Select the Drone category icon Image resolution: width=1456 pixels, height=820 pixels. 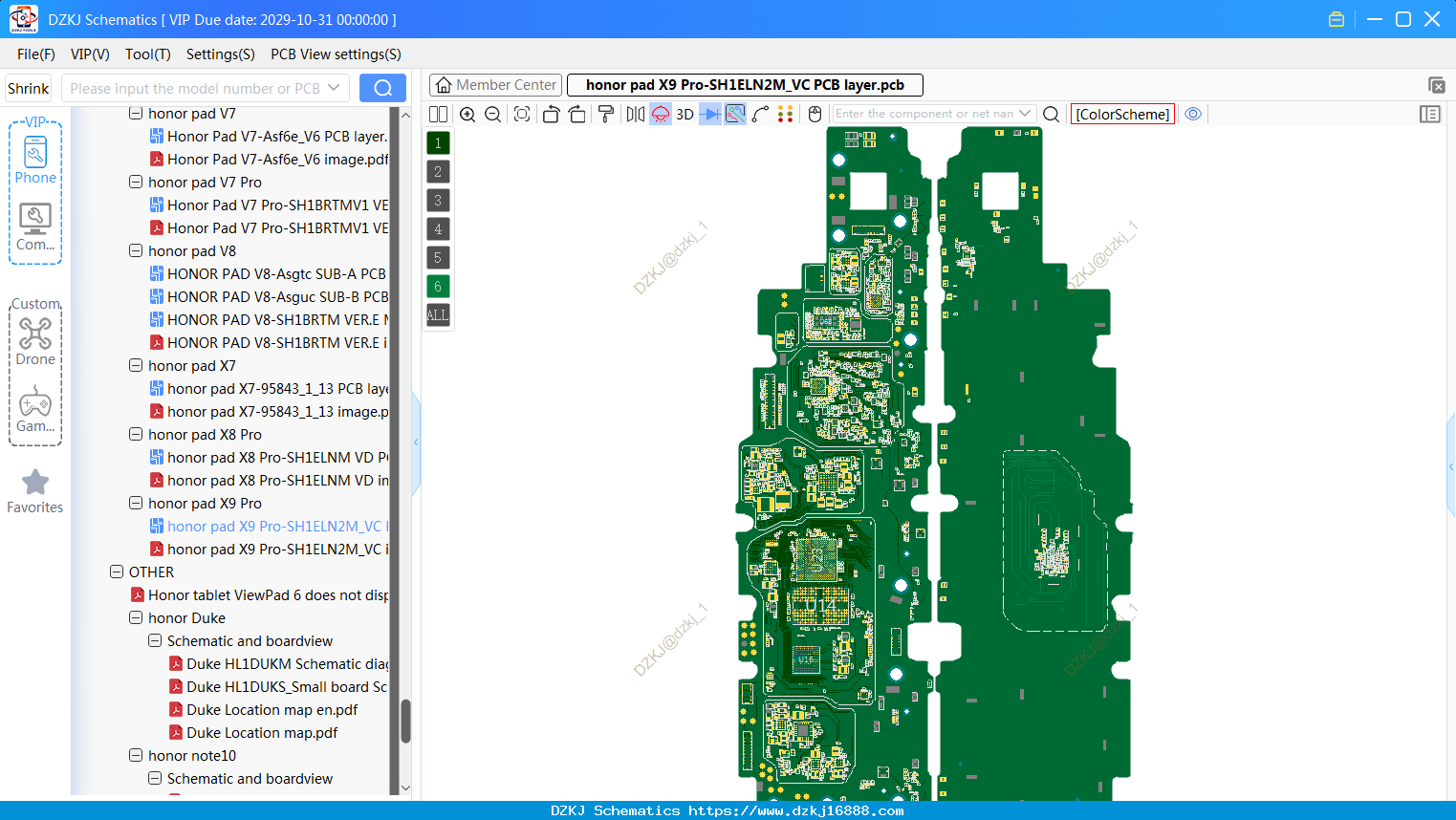pyautogui.click(x=35, y=342)
